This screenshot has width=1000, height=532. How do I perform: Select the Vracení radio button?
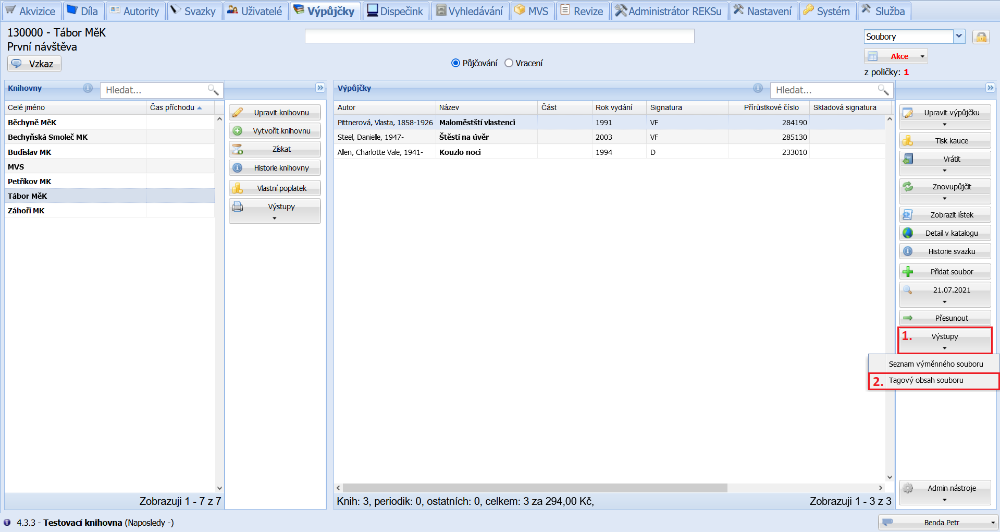(509, 62)
